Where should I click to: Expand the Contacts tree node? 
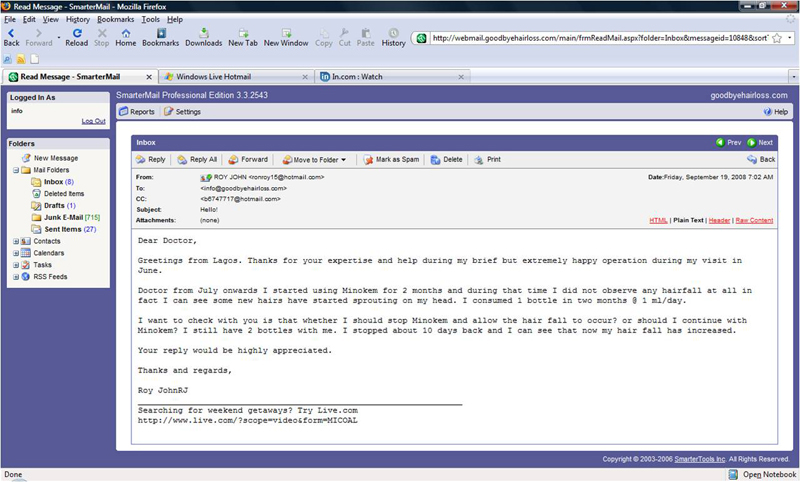pyautogui.click(x=15, y=241)
